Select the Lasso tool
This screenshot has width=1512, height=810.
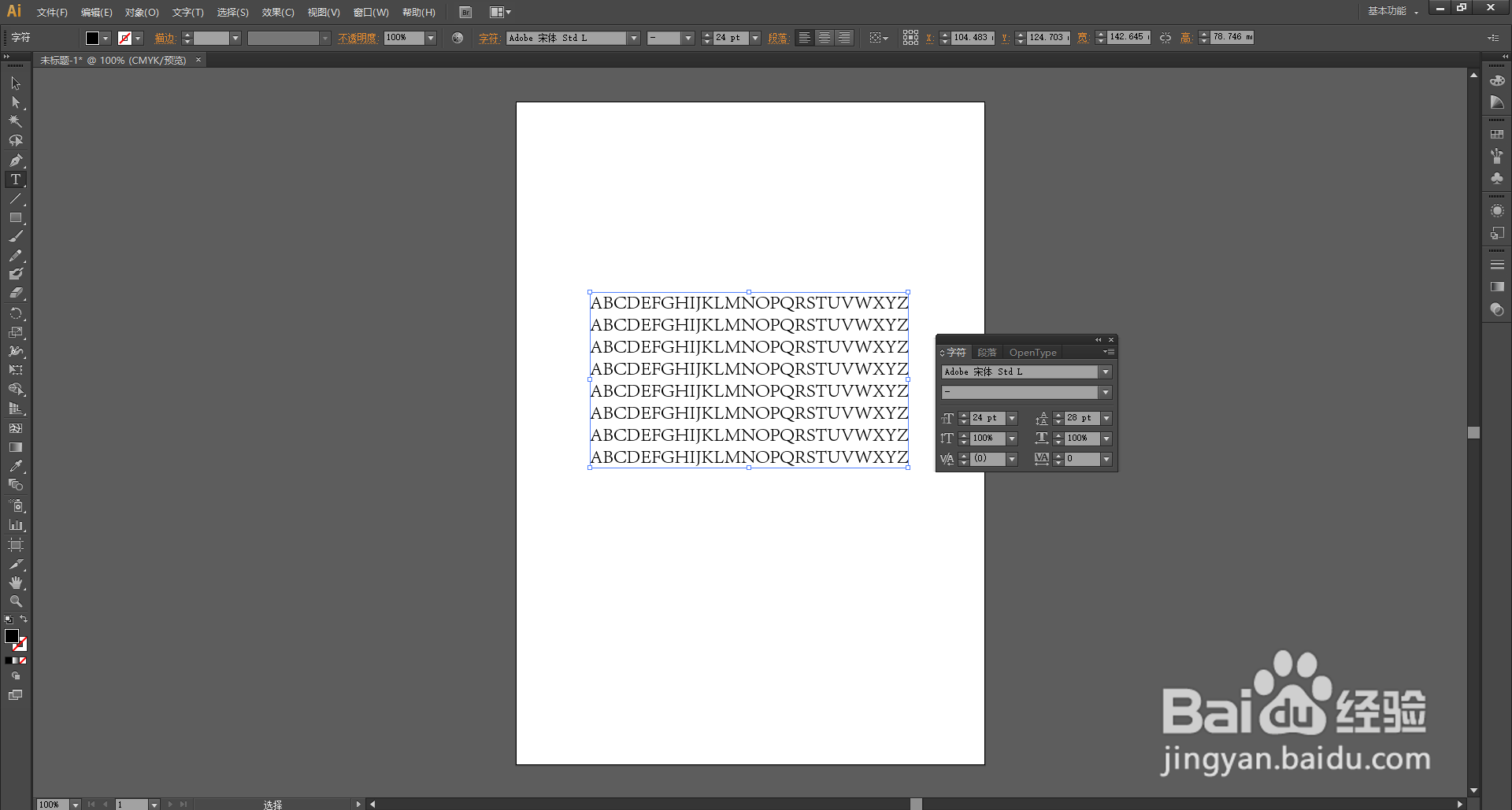(16, 141)
